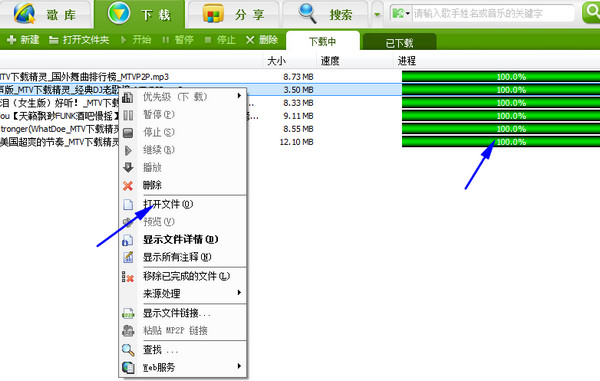Click the colorful 分享 share icon
Screen dimensions: 600x381
[x=213, y=14]
